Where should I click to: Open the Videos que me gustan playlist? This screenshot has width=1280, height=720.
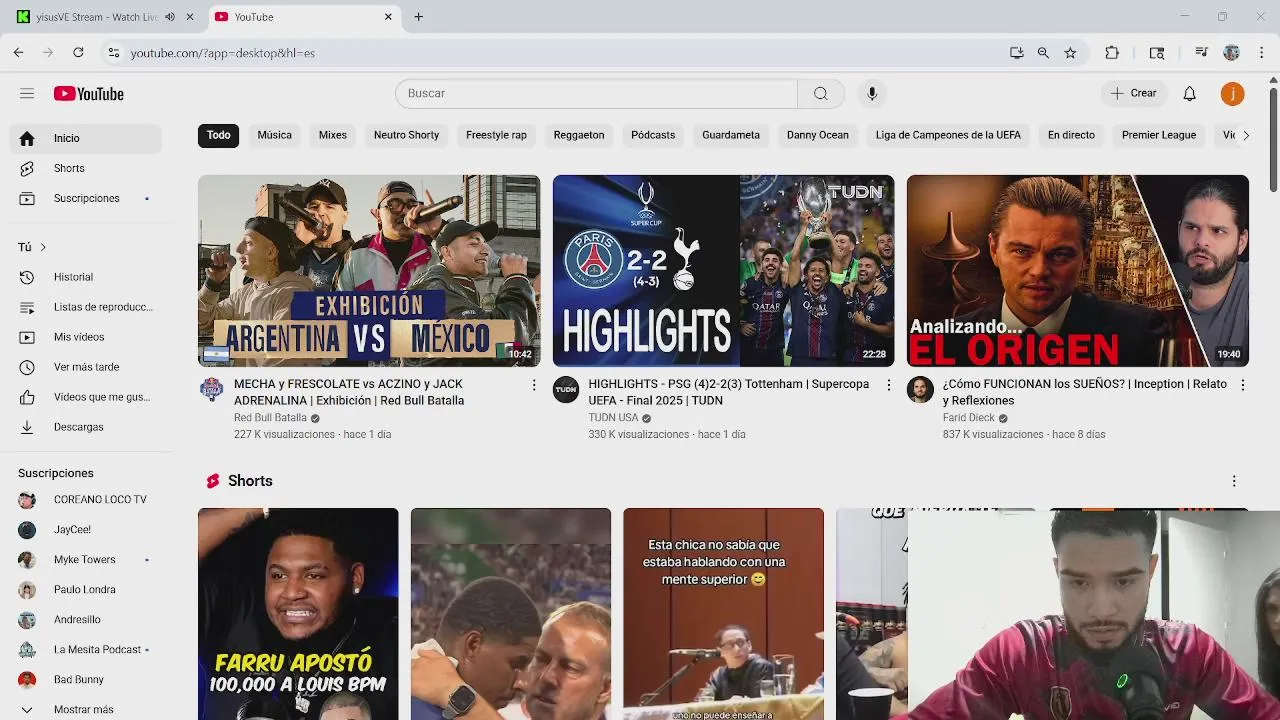(85, 397)
